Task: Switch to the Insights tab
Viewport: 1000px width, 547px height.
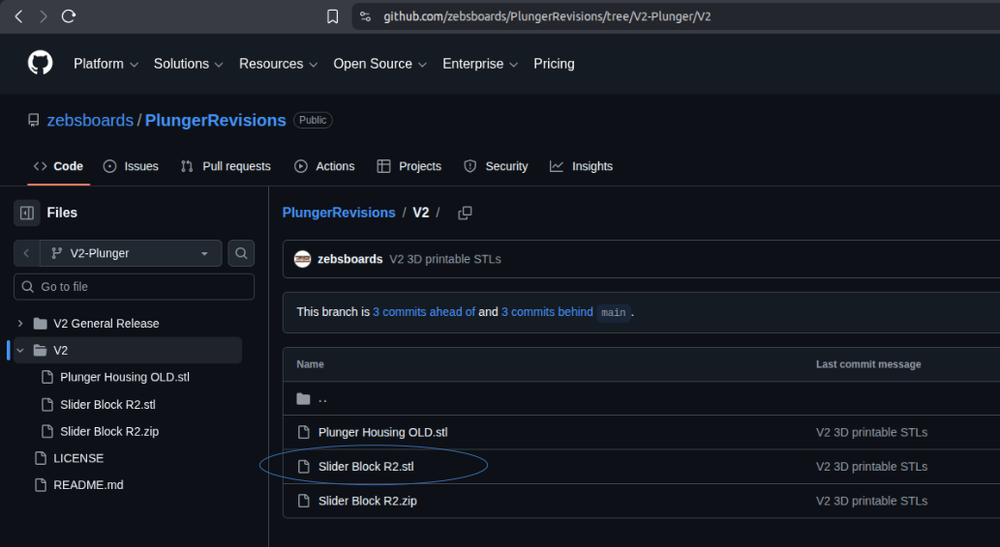Action: (581, 166)
